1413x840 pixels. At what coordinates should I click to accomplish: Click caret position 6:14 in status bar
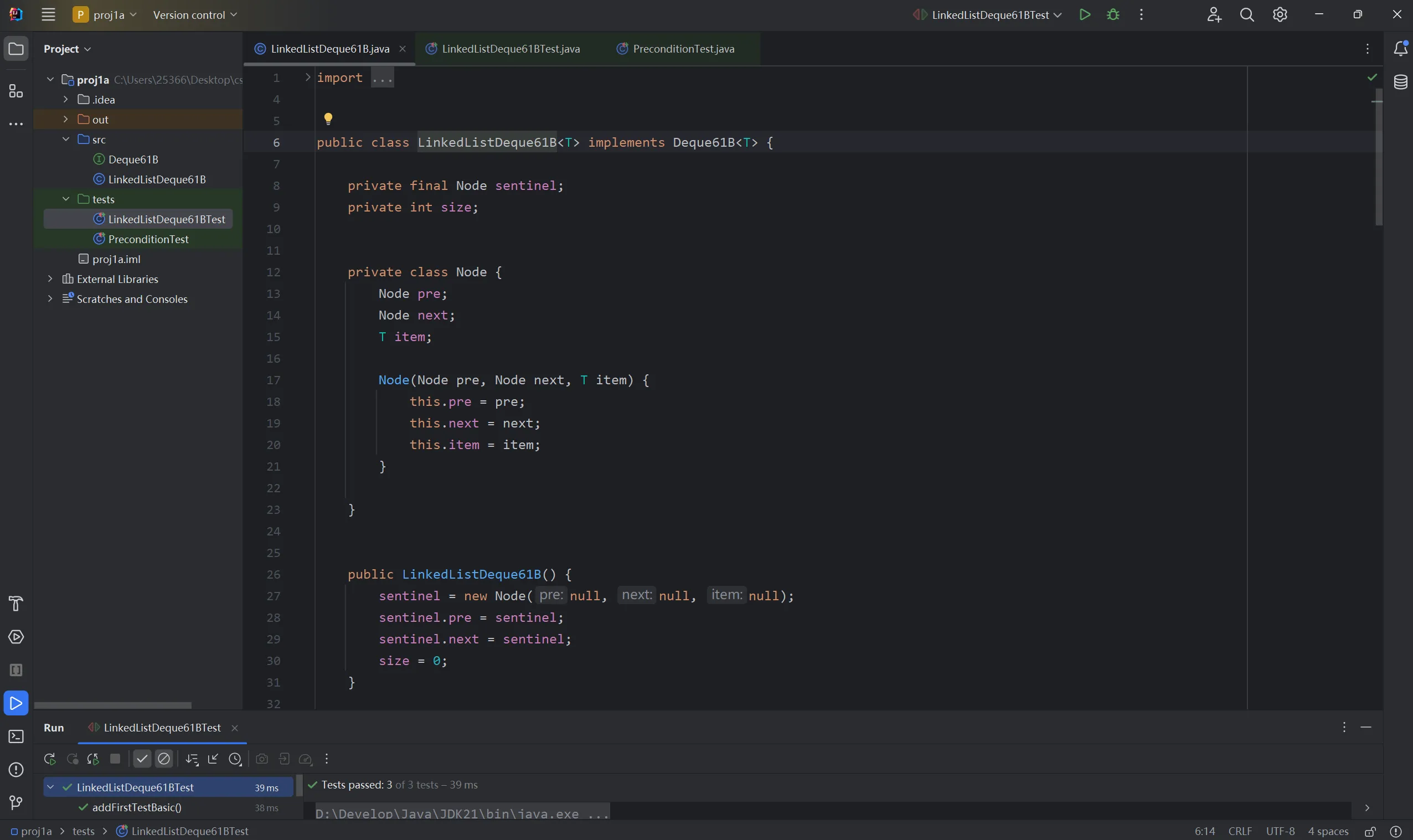[x=1205, y=831]
